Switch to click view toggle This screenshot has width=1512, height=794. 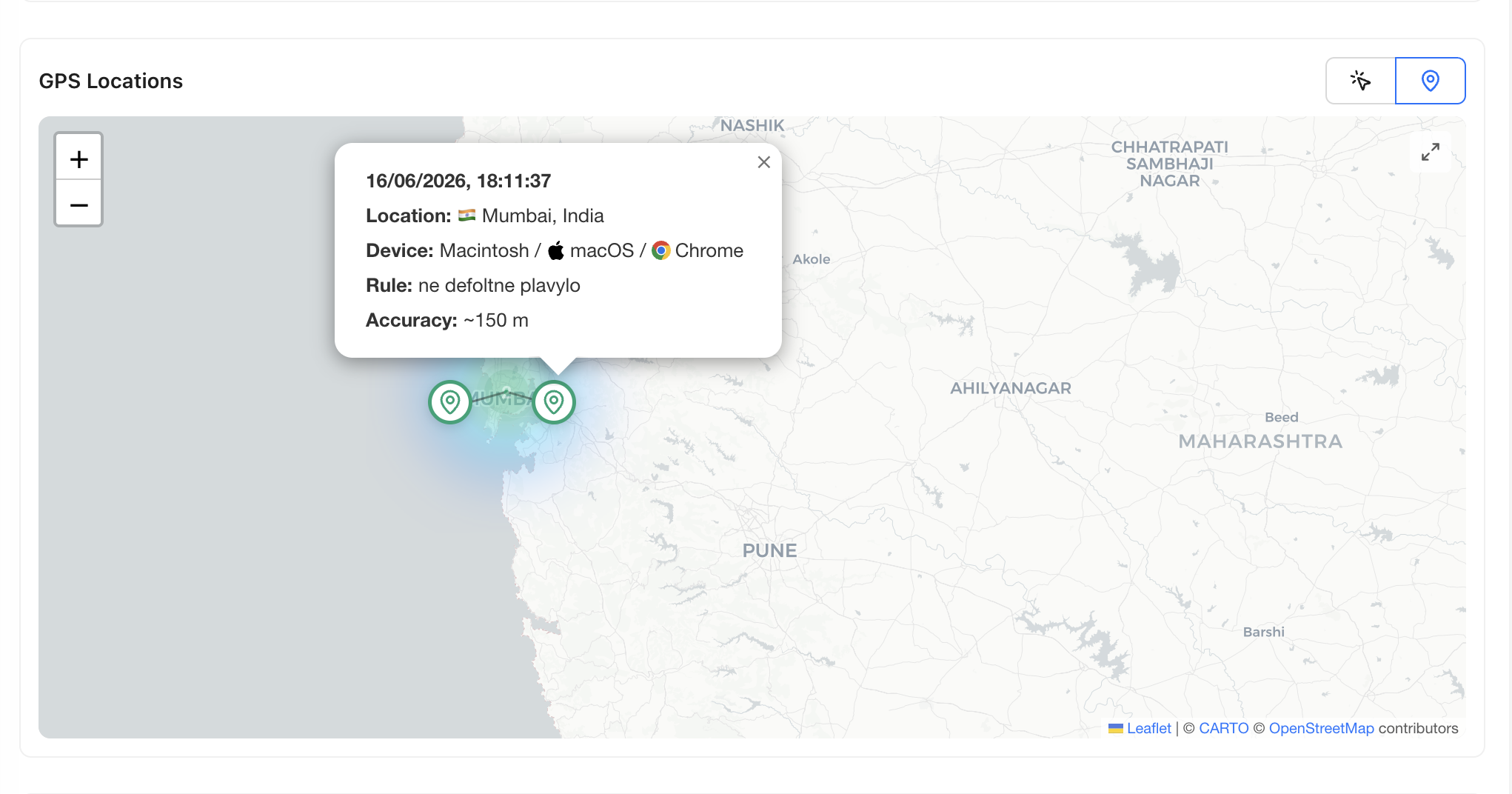tap(1360, 81)
